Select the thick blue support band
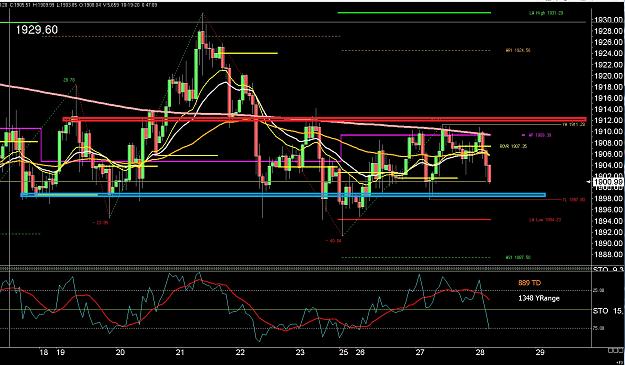Viewport: 625px width, 365px height. (x=283, y=195)
